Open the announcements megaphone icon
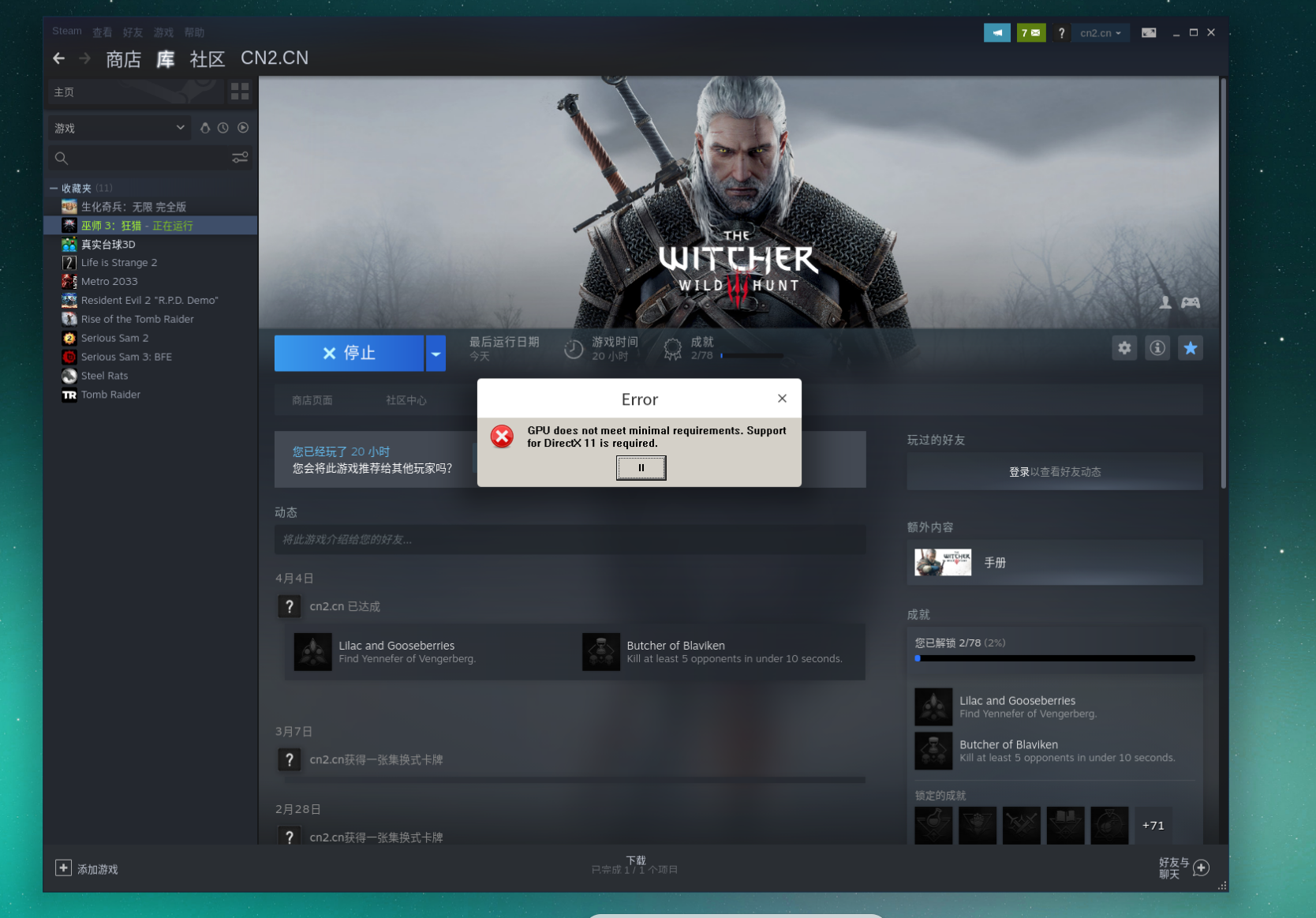This screenshot has width=1316, height=918. [997, 32]
